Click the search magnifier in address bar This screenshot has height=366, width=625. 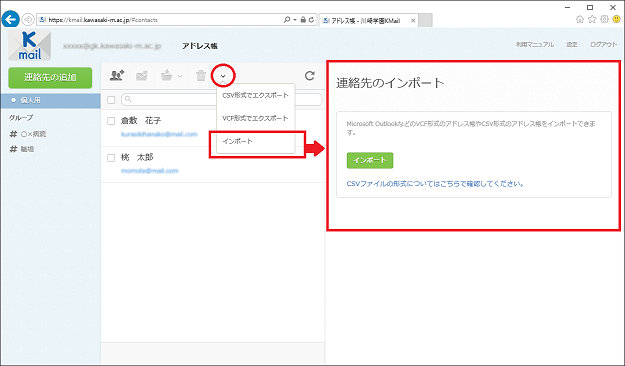click(x=287, y=20)
